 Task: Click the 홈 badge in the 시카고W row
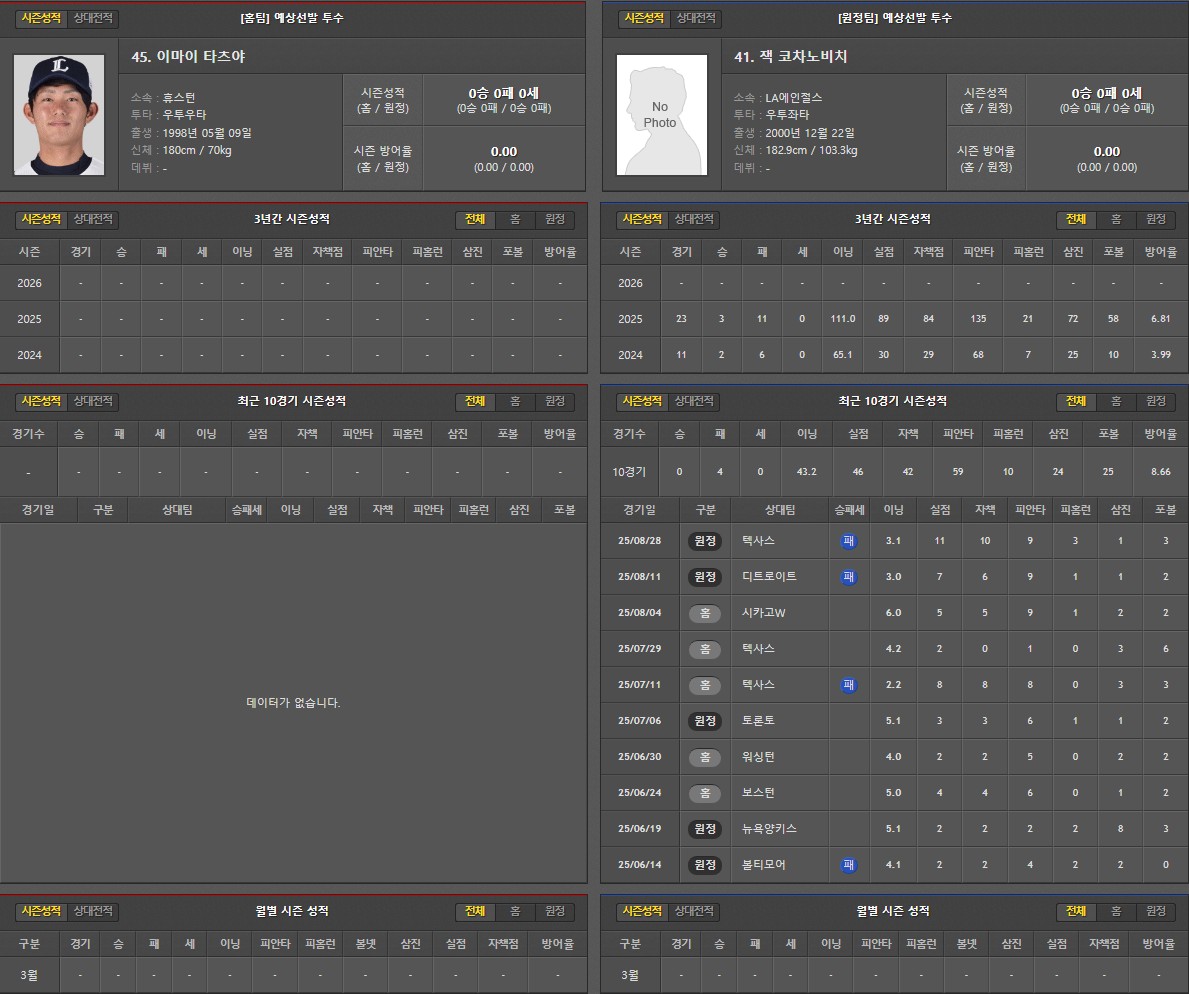click(x=704, y=613)
